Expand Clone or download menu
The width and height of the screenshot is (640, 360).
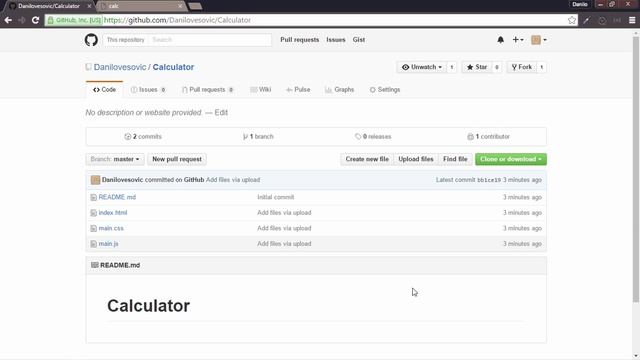tap(511, 159)
